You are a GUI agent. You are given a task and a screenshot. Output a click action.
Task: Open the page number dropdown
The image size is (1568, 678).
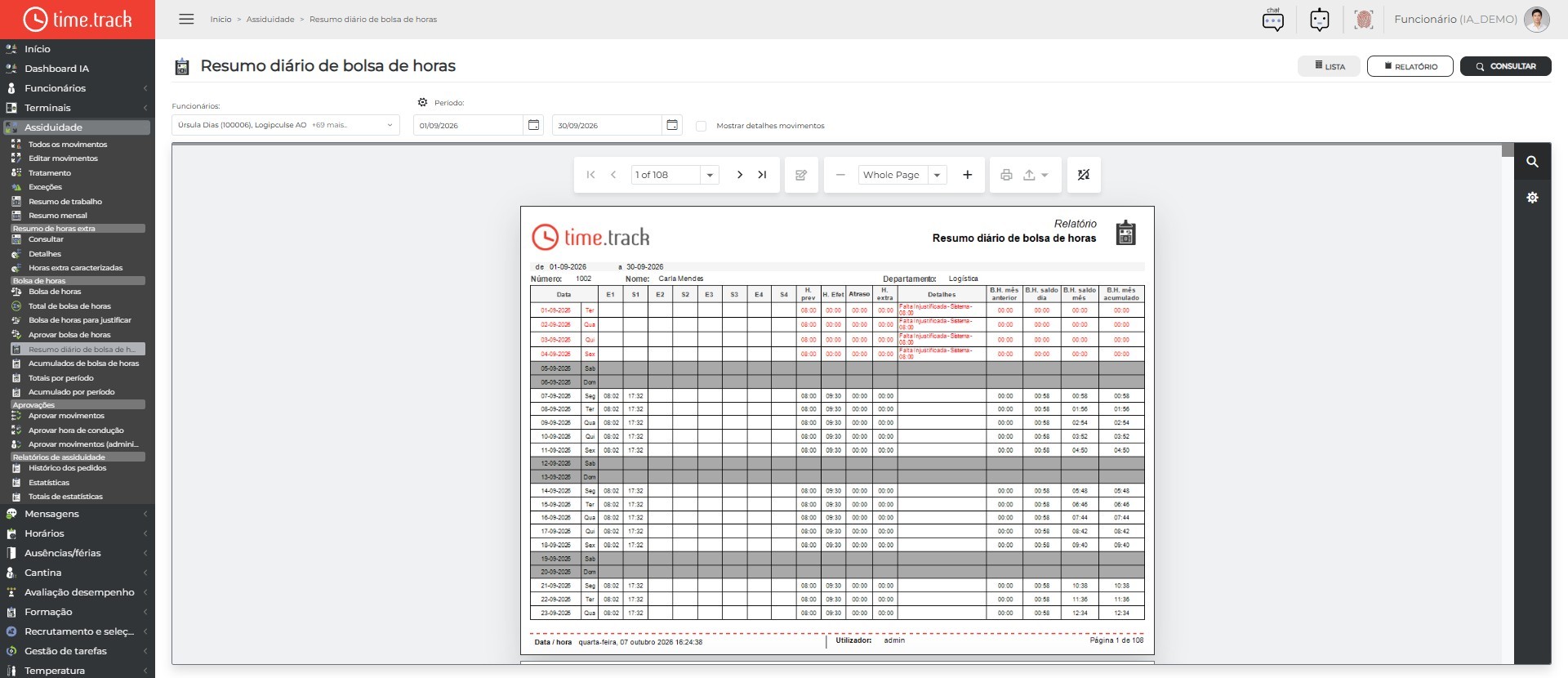click(710, 175)
